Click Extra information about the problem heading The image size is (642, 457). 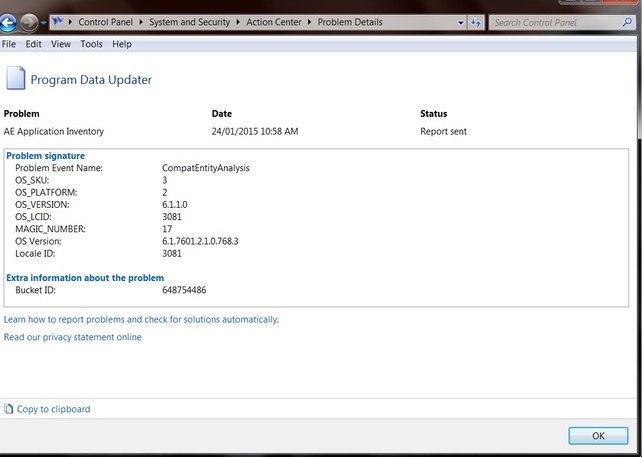pyautogui.click(x=85, y=278)
